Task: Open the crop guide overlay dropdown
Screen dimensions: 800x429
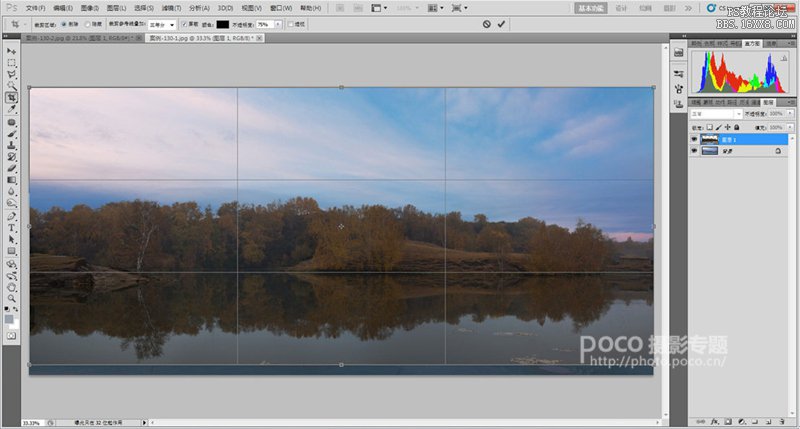Action: 162,24
